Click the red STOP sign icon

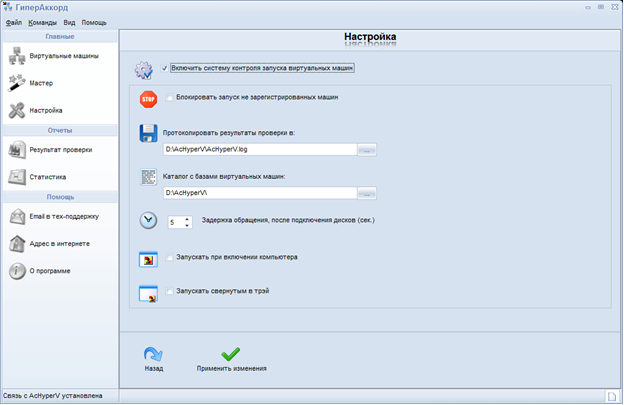pyautogui.click(x=148, y=99)
